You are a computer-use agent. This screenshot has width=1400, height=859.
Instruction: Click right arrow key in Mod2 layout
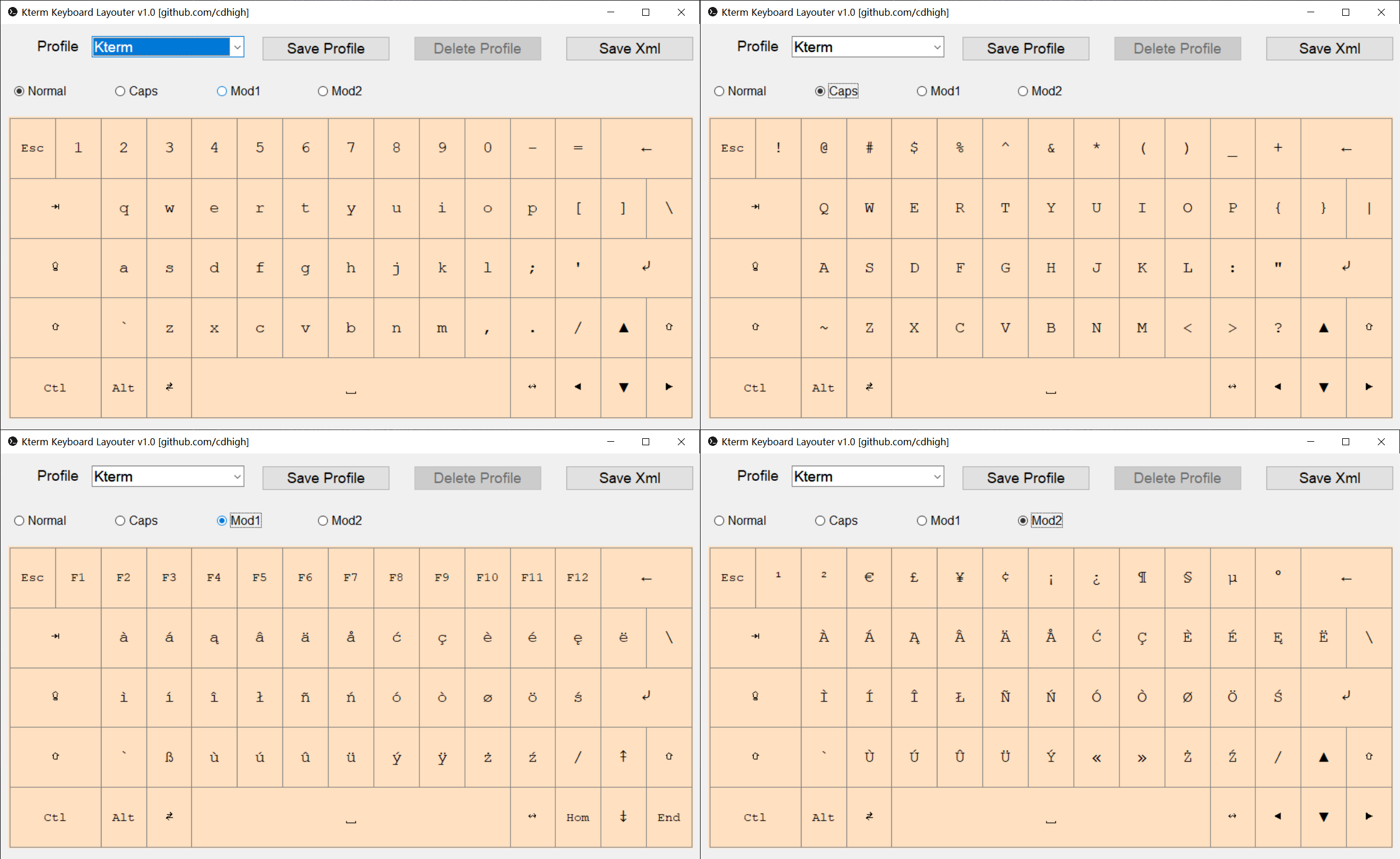coord(1368,816)
